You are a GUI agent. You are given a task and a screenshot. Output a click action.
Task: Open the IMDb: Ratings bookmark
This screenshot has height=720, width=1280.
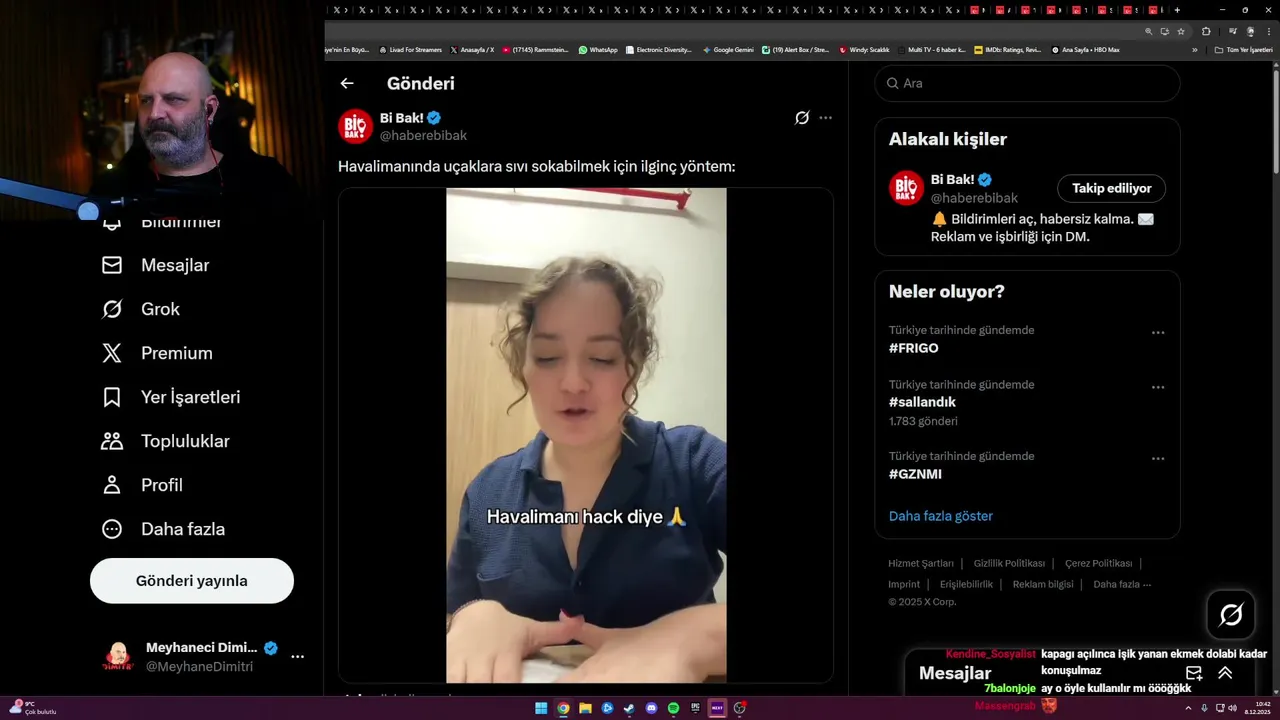(x=1007, y=50)
